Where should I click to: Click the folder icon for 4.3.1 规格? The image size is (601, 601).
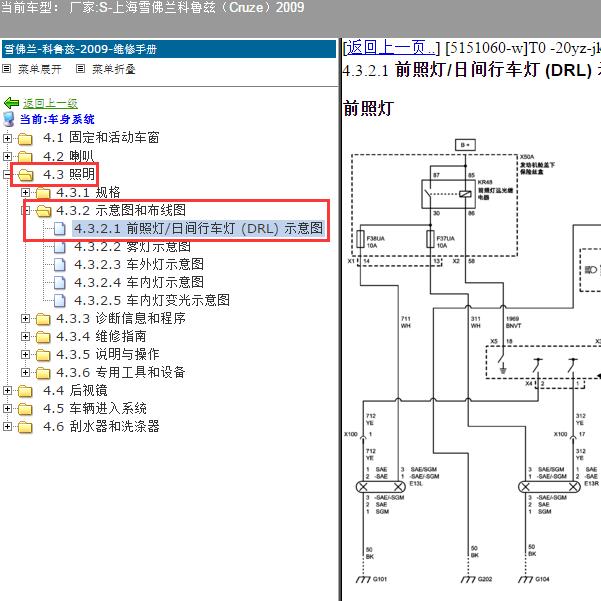pos(43,192)
